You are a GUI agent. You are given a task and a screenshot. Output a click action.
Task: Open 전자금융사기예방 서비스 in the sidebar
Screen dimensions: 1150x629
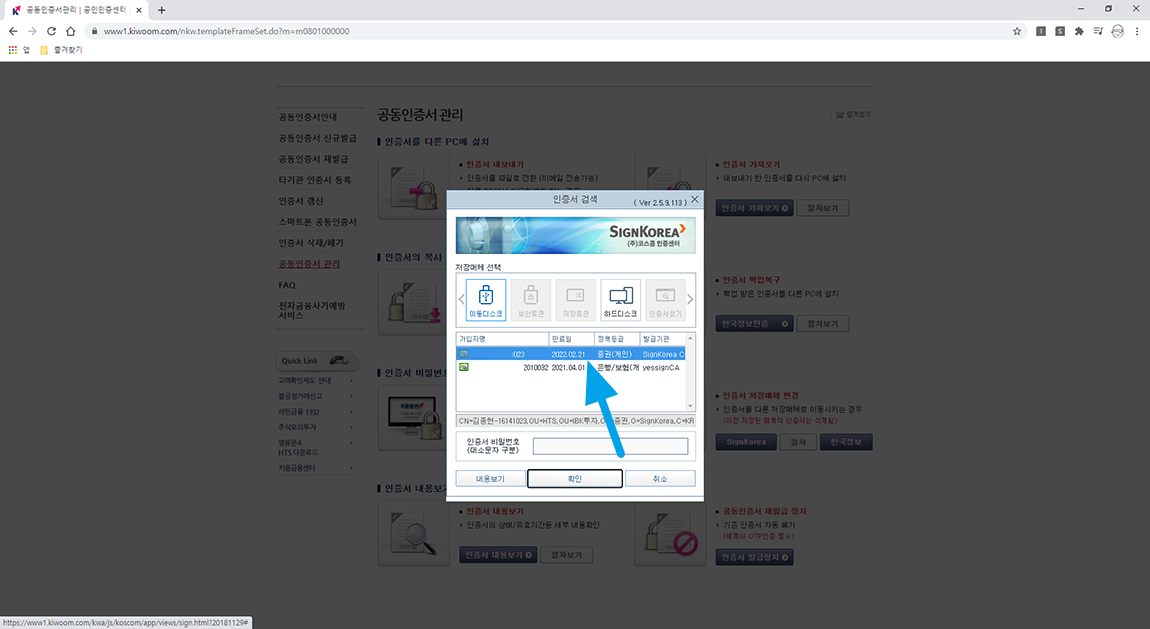point(312,310)
